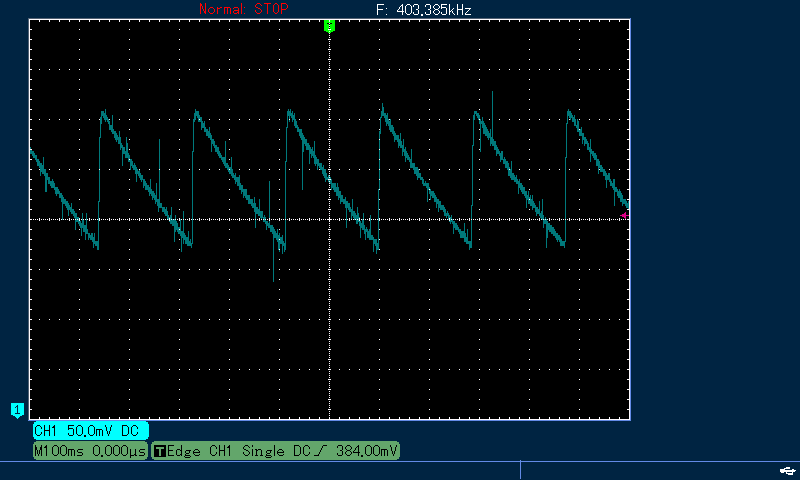The image size is (800, 480).
Task: Click the T trigger icon before Edge
Action: [160, 451]
